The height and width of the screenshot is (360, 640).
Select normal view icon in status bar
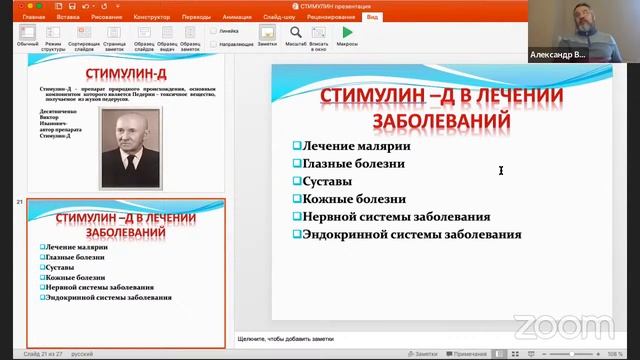(x=500, y=354)
